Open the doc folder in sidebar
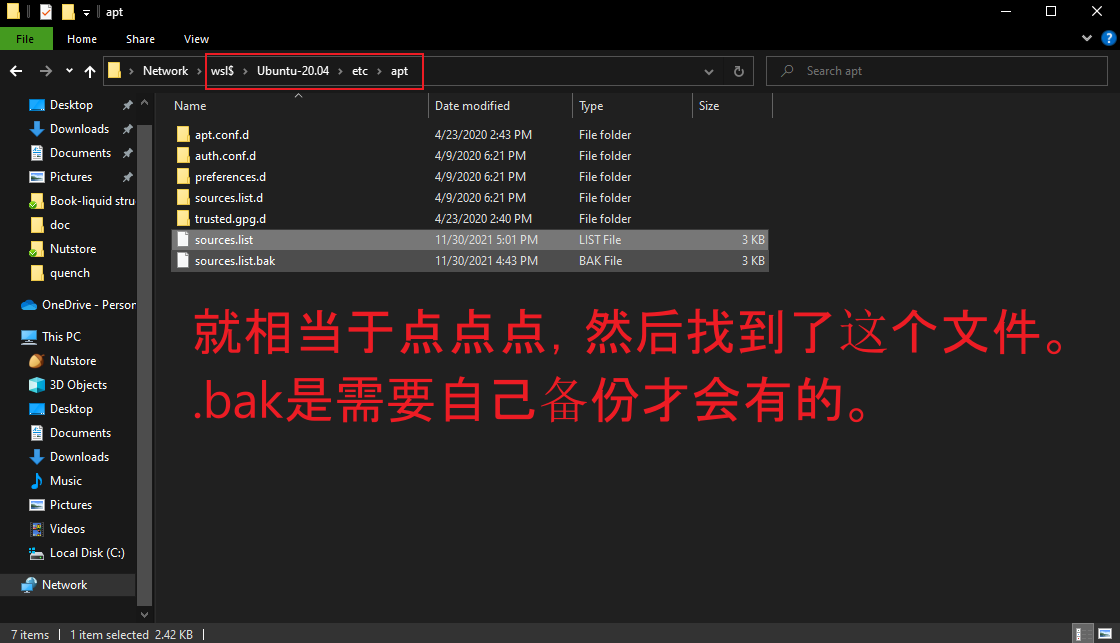Image resolution: width=1120 pixels, height=643 pixels. pos(59,225)
